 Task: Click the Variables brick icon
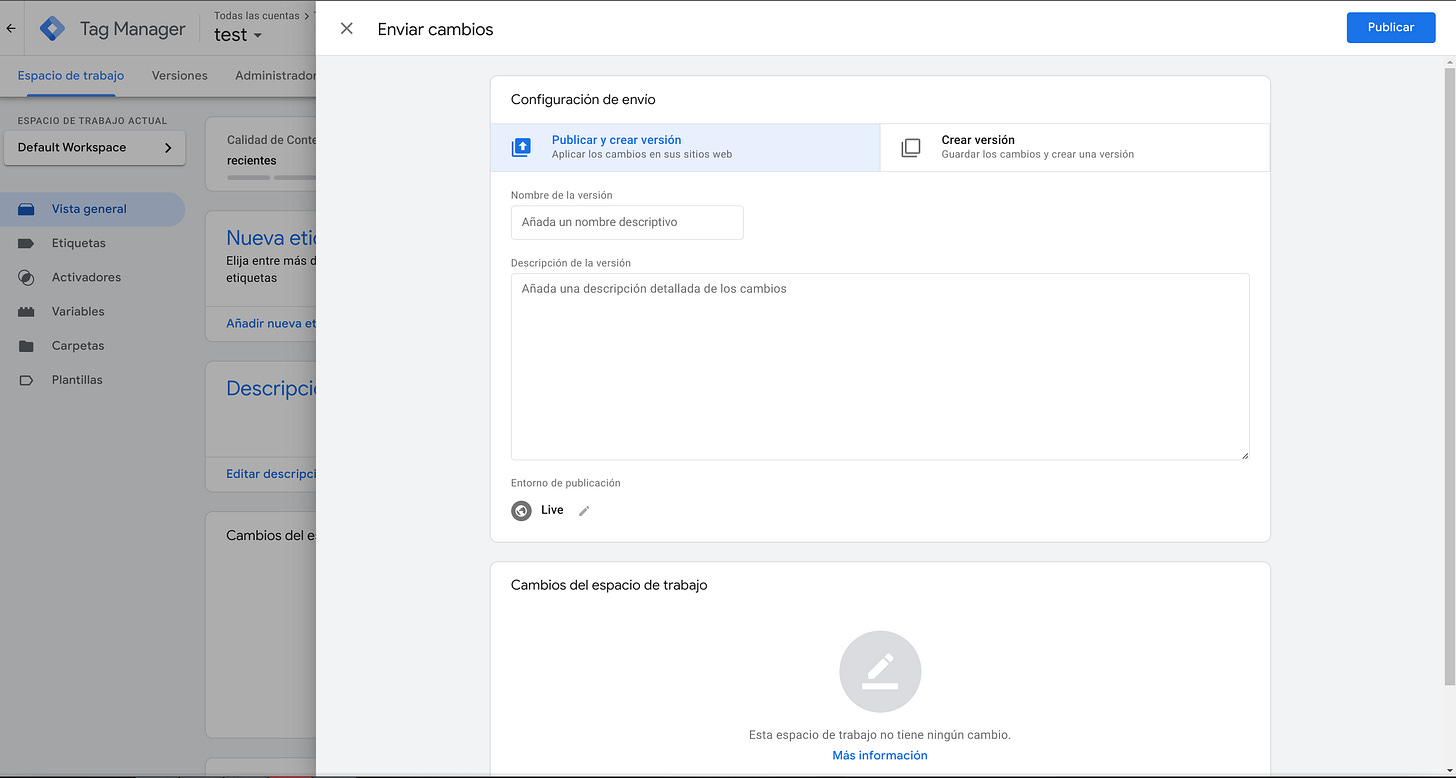click(27, 312)
